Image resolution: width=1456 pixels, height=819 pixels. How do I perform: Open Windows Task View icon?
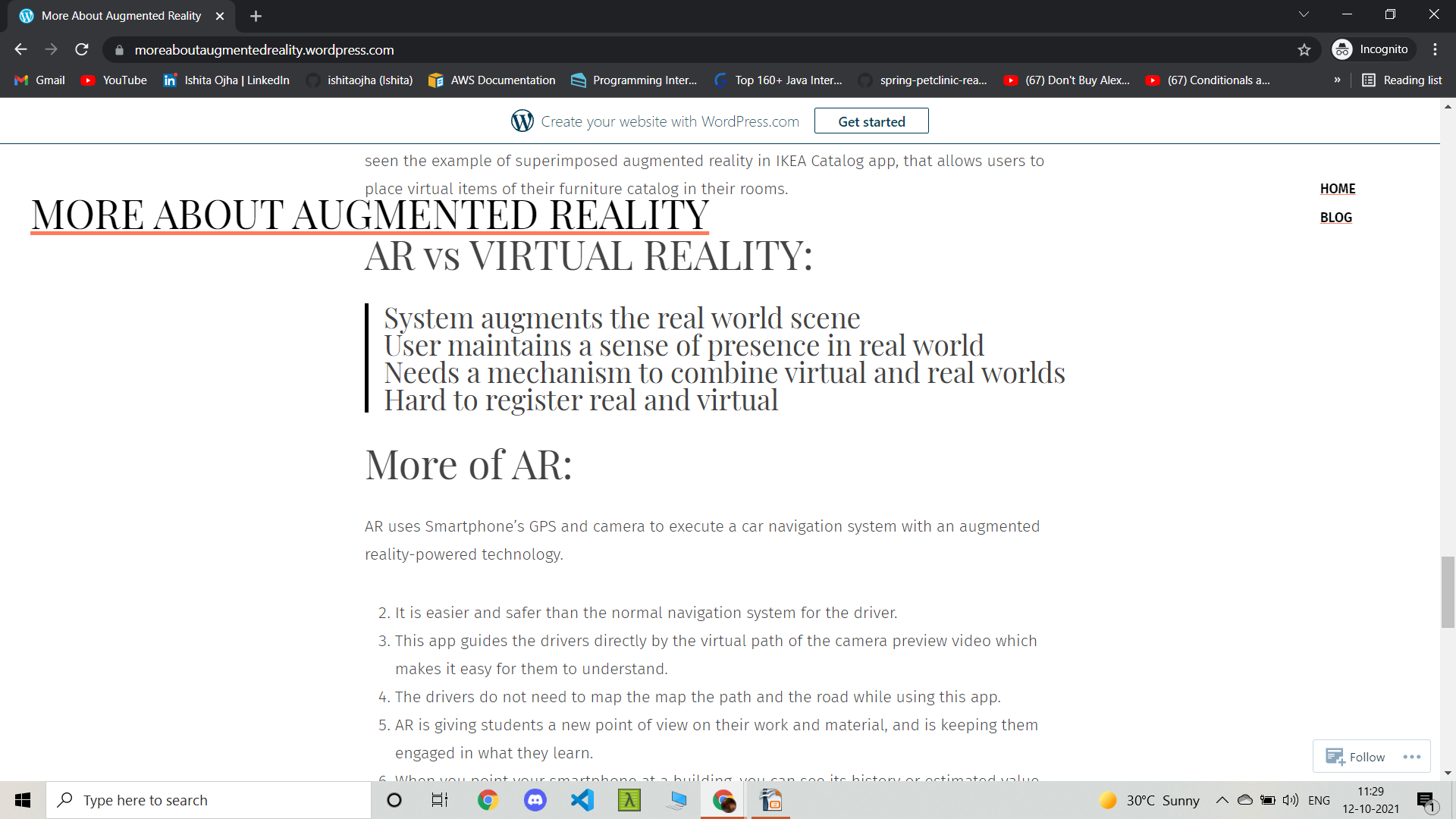click(x=440, y=800)
